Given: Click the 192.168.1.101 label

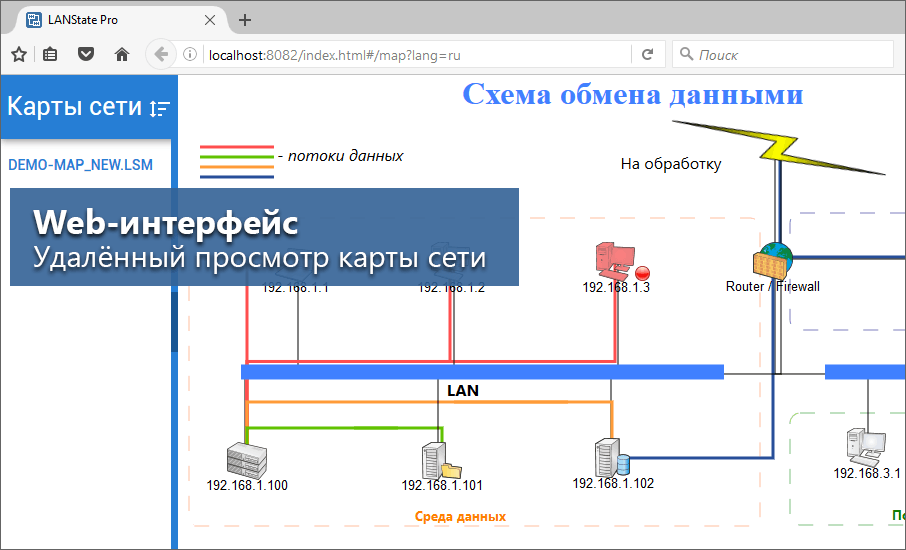Looking at the screenshot, I should tap(442, 486).
